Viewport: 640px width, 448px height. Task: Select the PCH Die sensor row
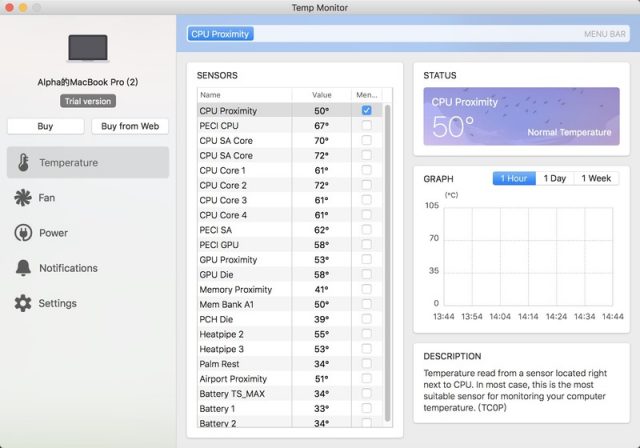(290, 319)
